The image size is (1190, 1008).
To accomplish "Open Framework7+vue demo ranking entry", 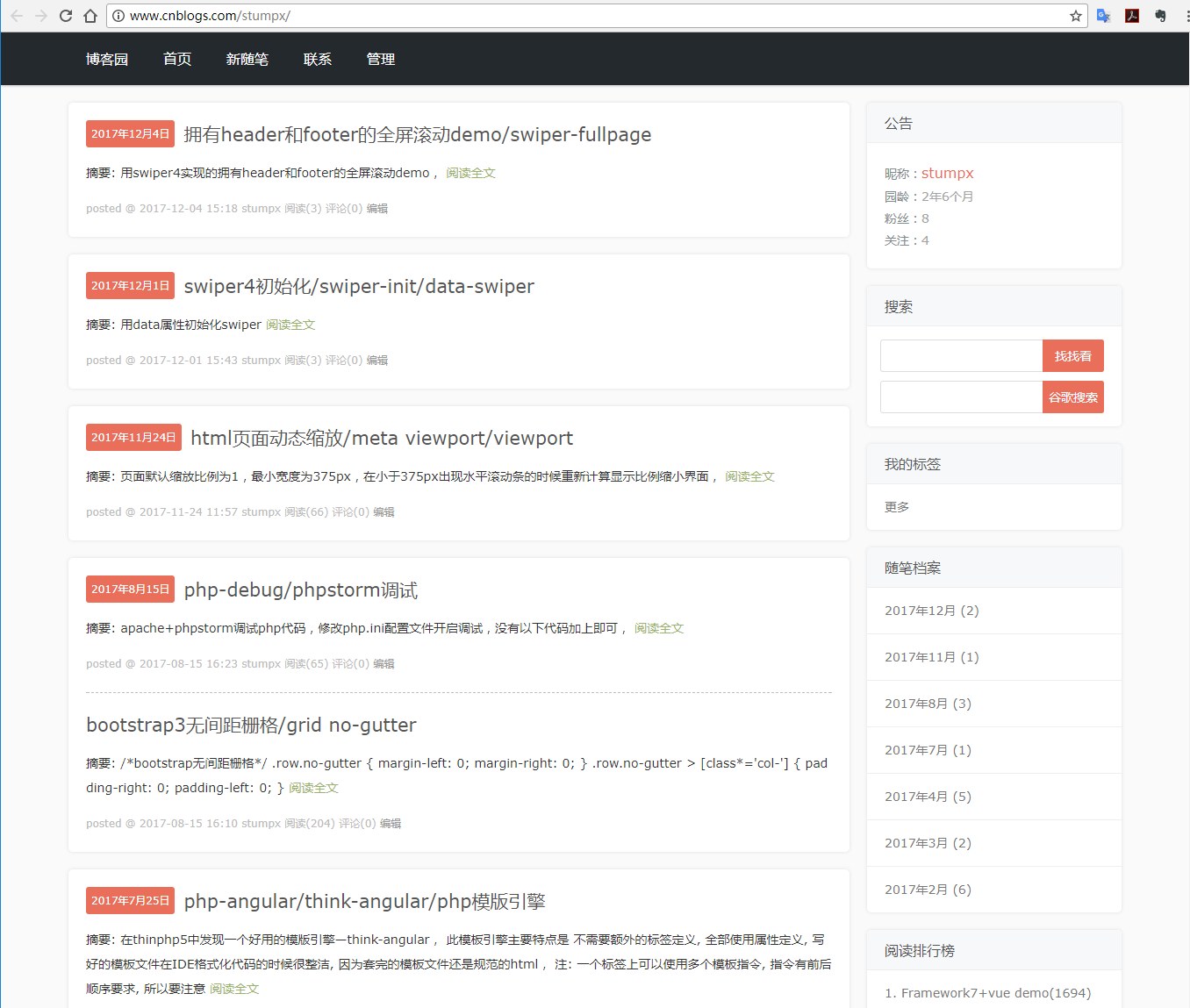I will [988, 993].
